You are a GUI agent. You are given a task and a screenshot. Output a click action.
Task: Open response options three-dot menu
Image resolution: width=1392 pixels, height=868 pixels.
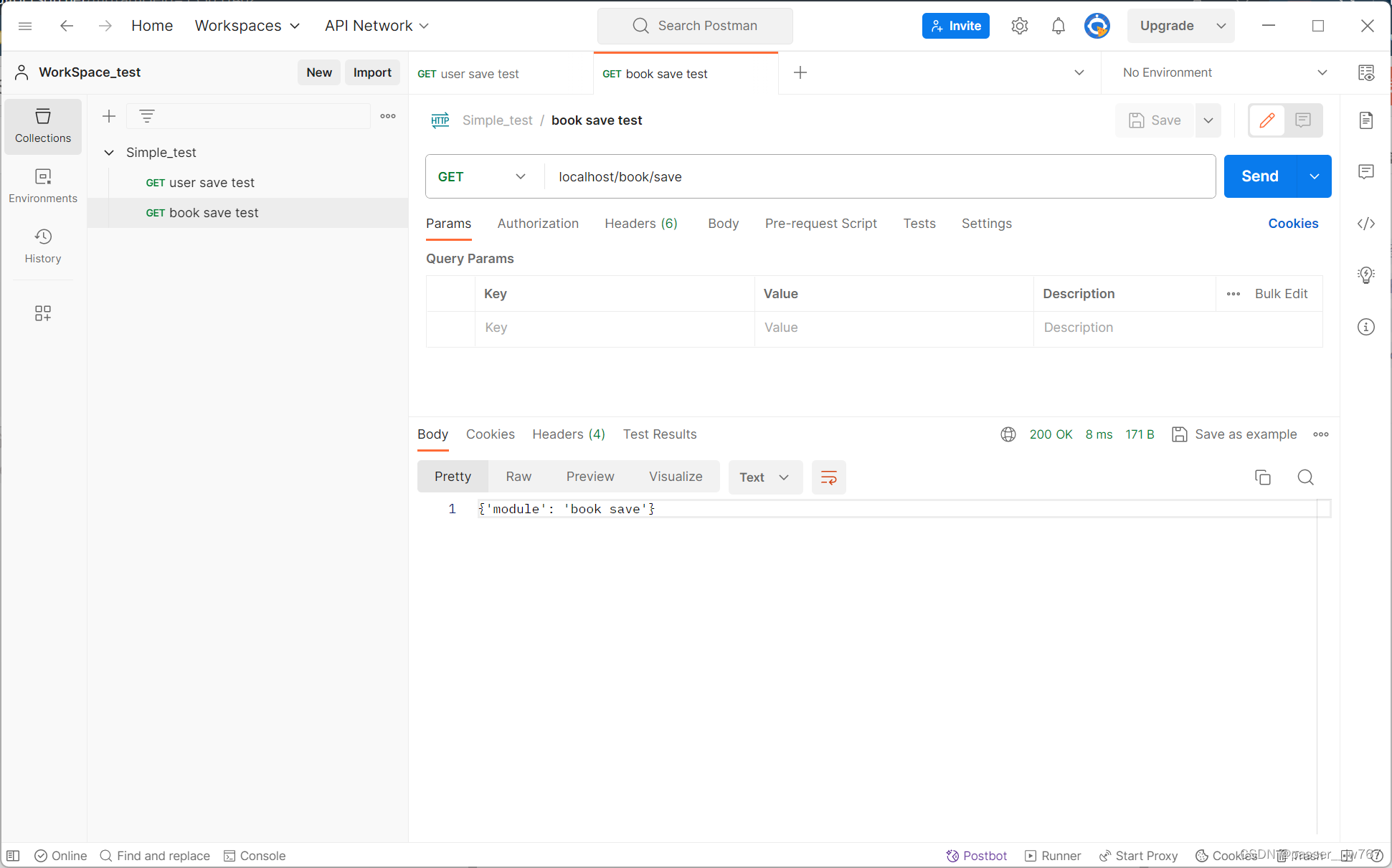pos(1321,434)
